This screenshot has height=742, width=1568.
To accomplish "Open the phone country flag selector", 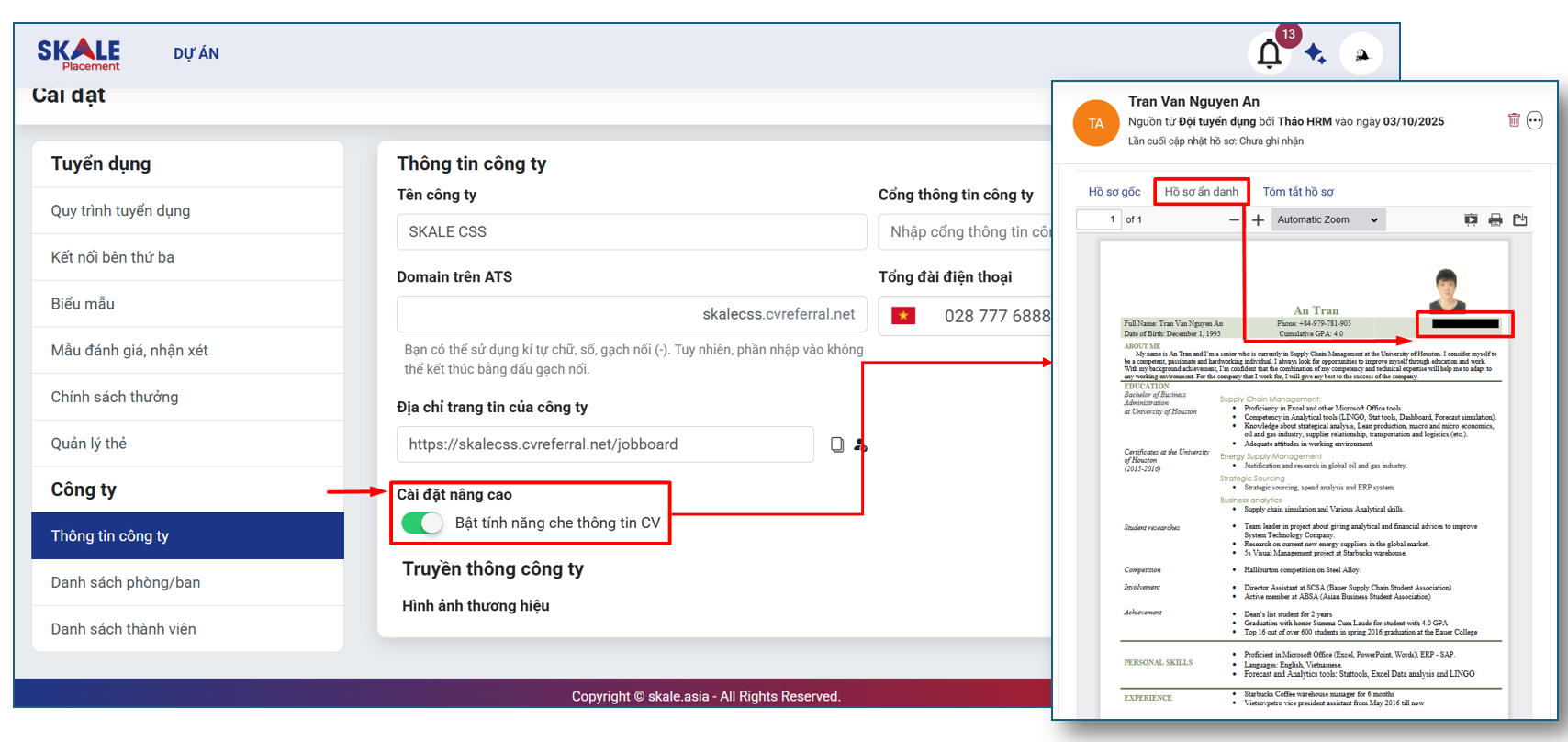I will pyautogui.click(x=903, y=316).
